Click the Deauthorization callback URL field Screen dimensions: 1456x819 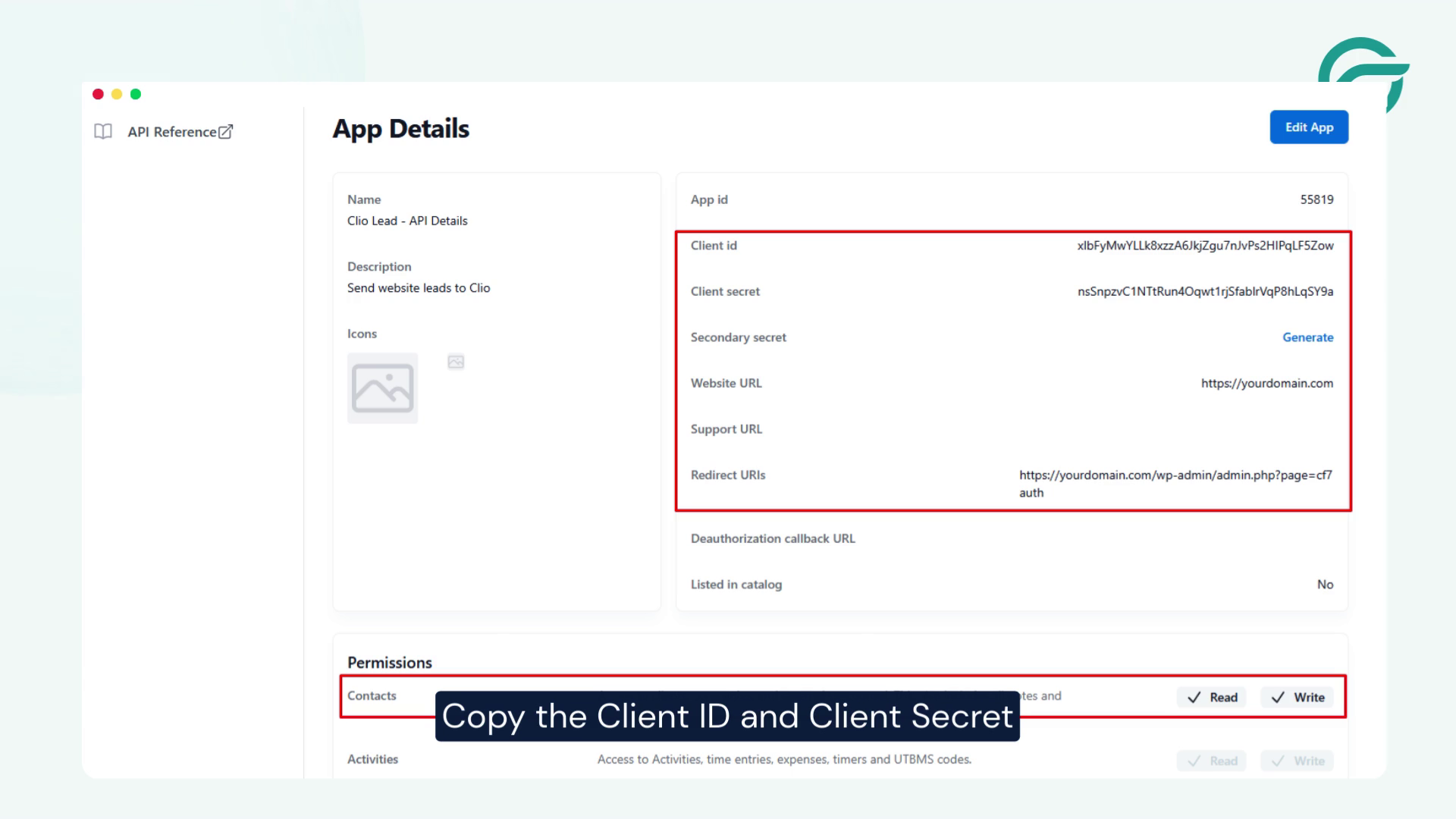point(773,538)
